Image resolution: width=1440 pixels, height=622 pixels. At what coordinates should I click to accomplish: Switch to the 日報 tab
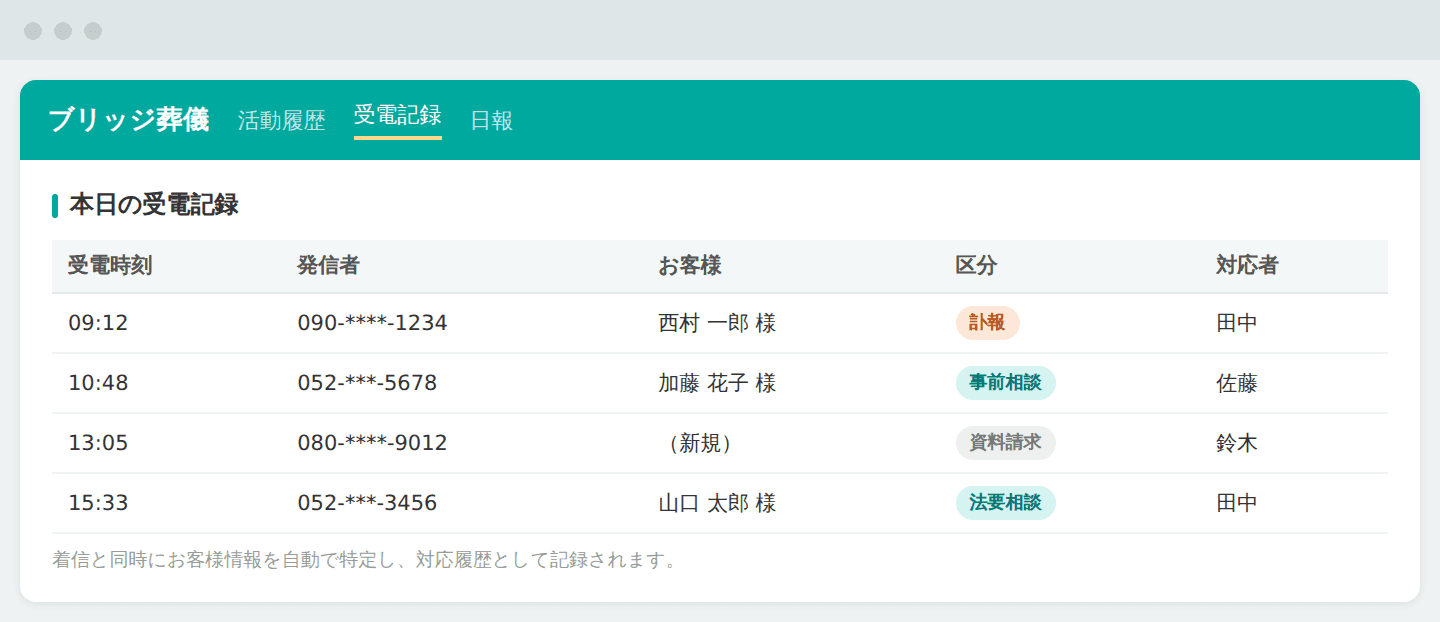(492, 121)
